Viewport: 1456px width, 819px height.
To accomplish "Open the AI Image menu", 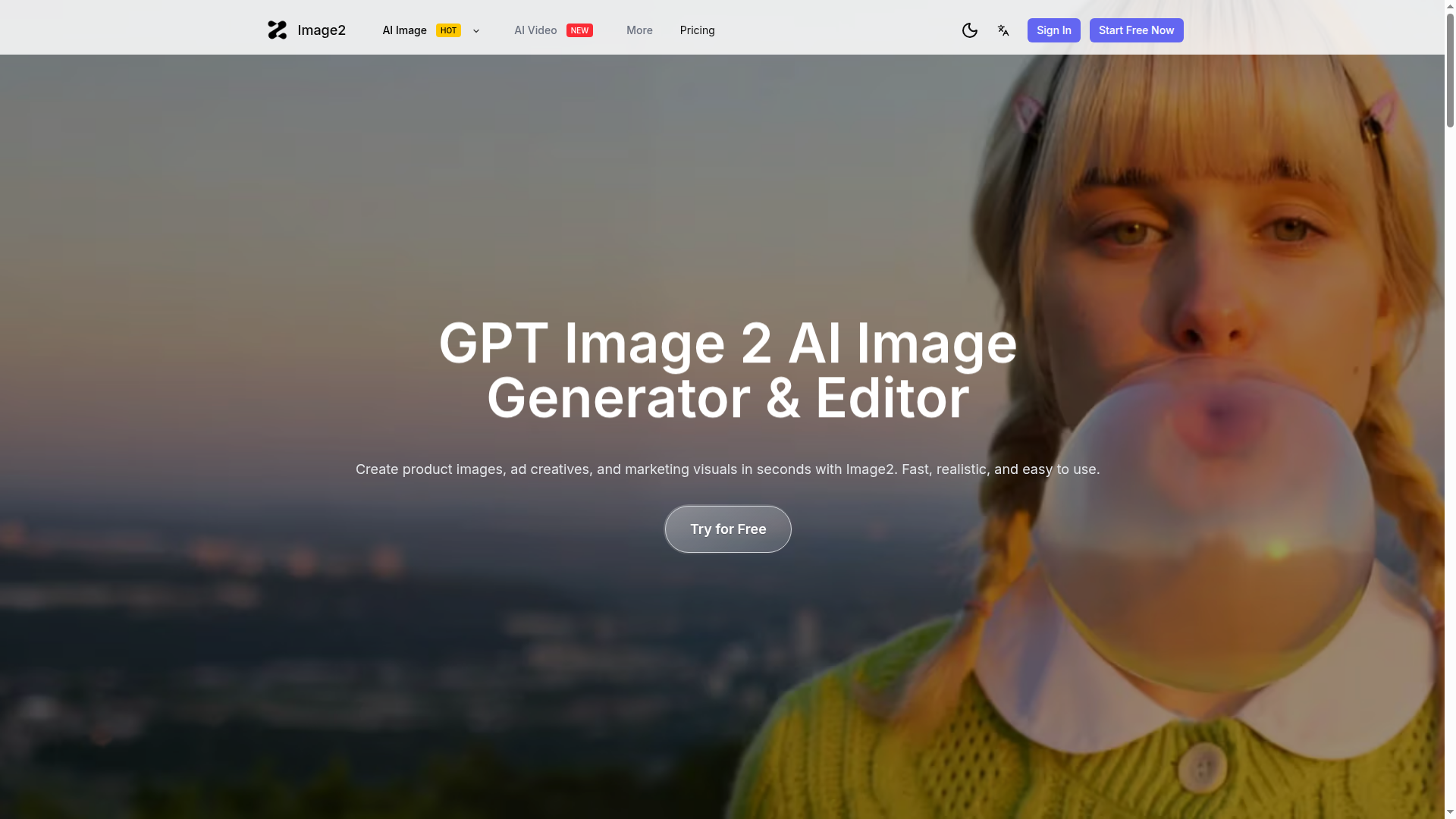I will point(404,30).
